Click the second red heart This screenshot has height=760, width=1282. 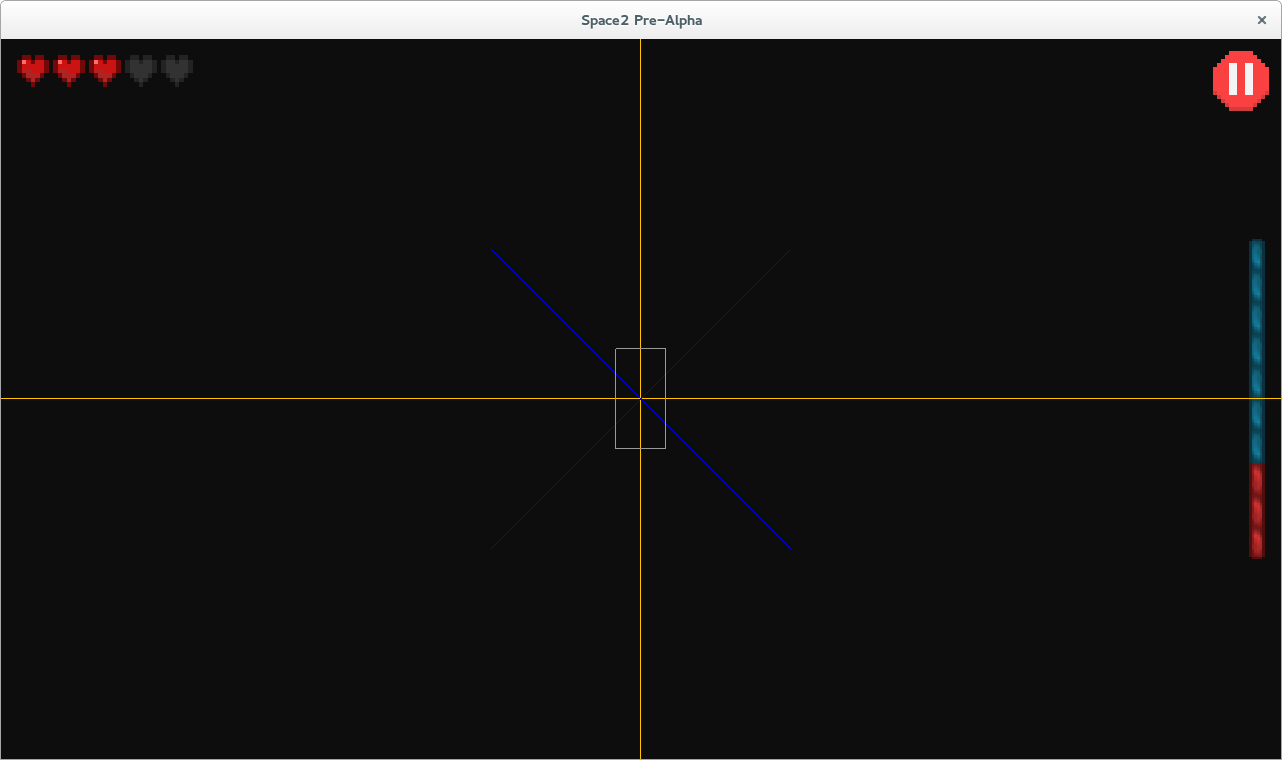[x=69, y=70]
